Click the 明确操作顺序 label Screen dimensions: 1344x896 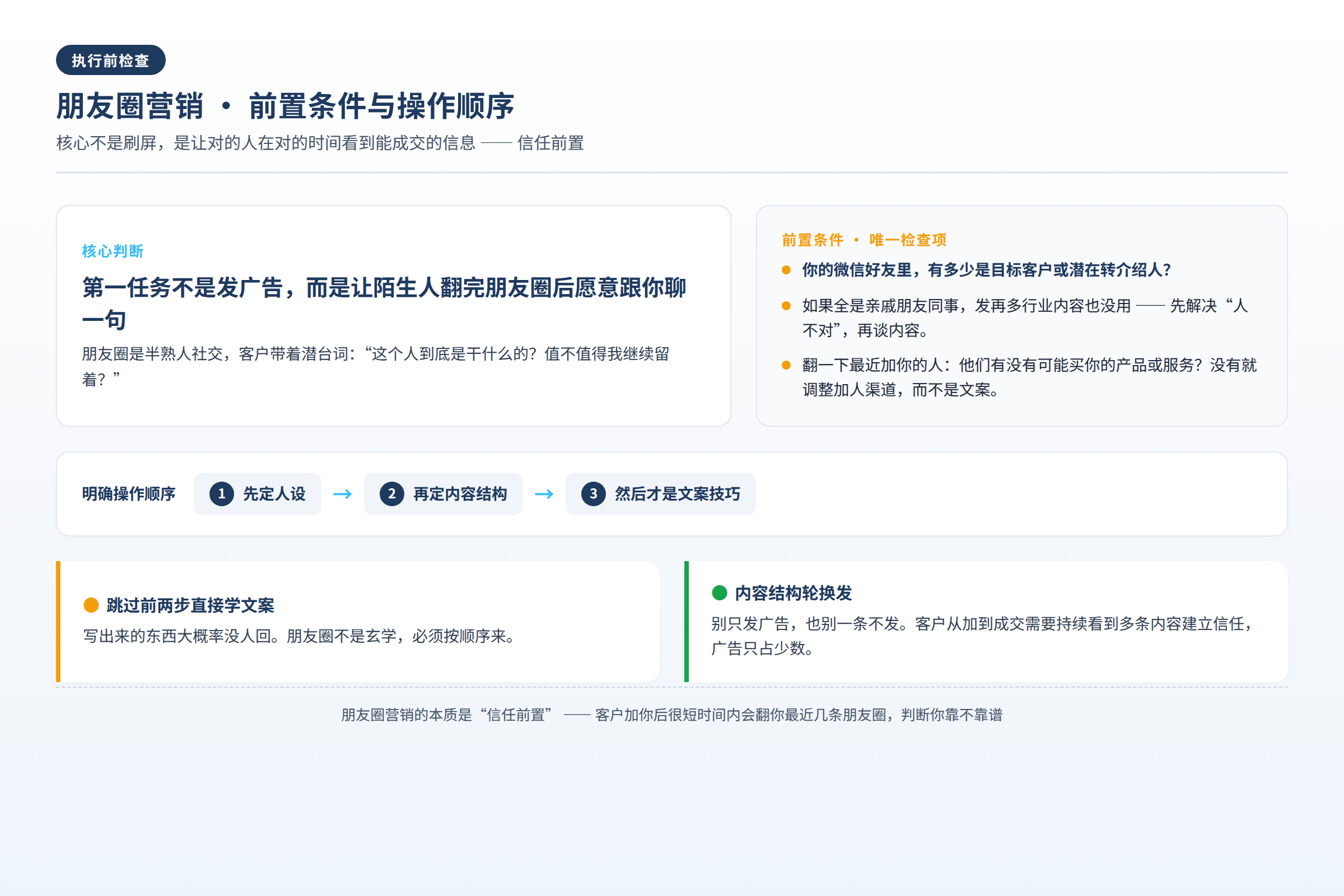pos(129,494)
